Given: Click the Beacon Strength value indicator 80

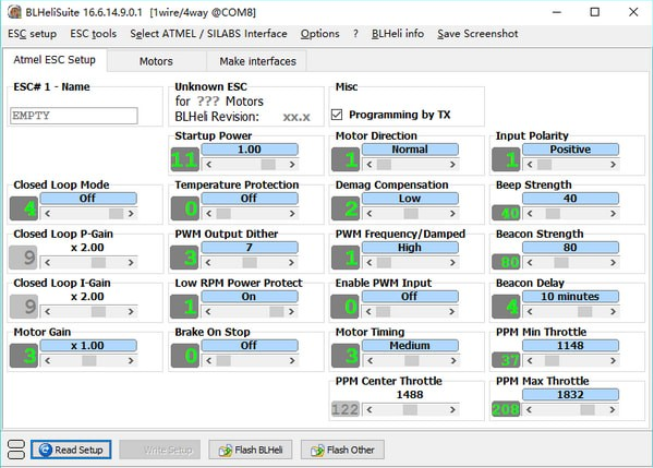Looking at the screenshot, I should (x=506, y=262).
